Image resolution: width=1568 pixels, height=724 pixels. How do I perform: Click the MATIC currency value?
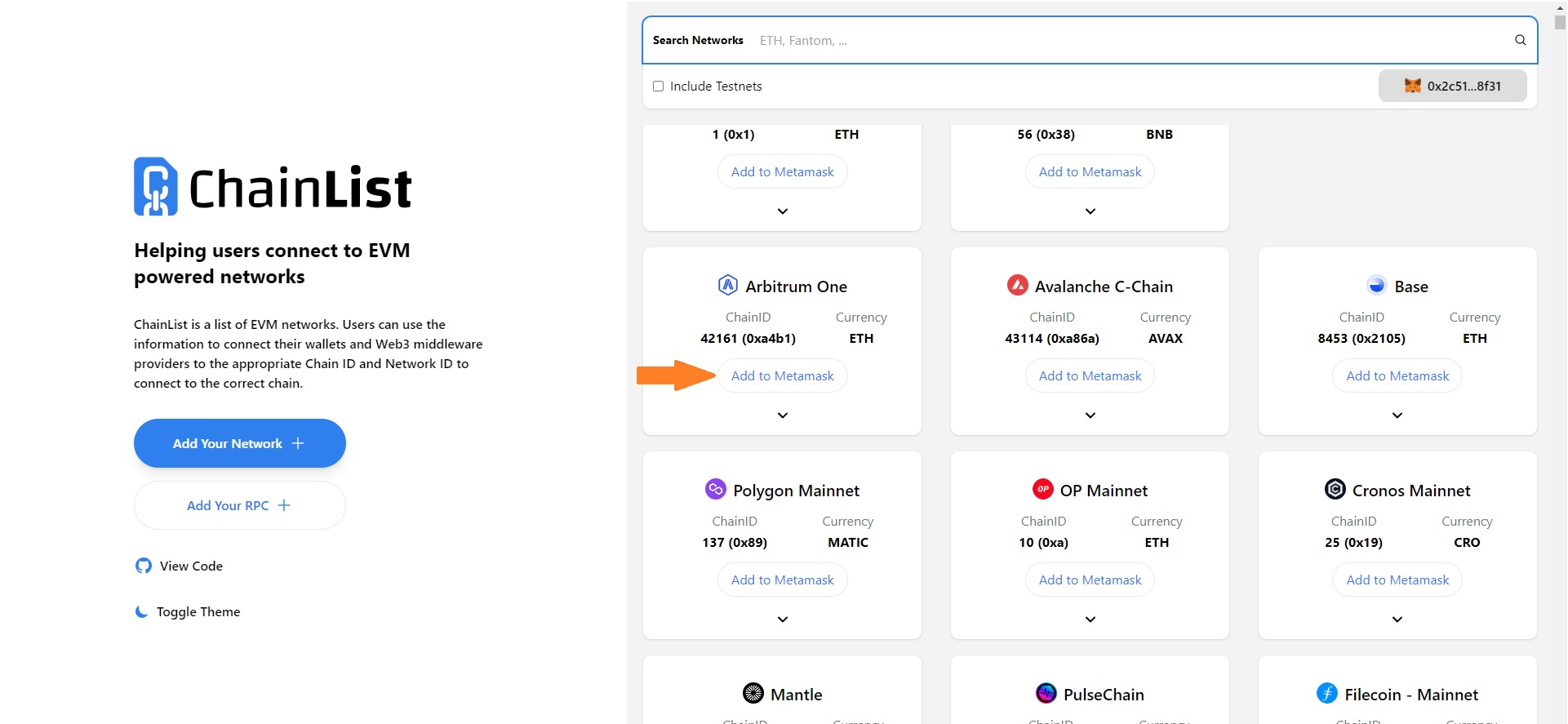(848, 542)
